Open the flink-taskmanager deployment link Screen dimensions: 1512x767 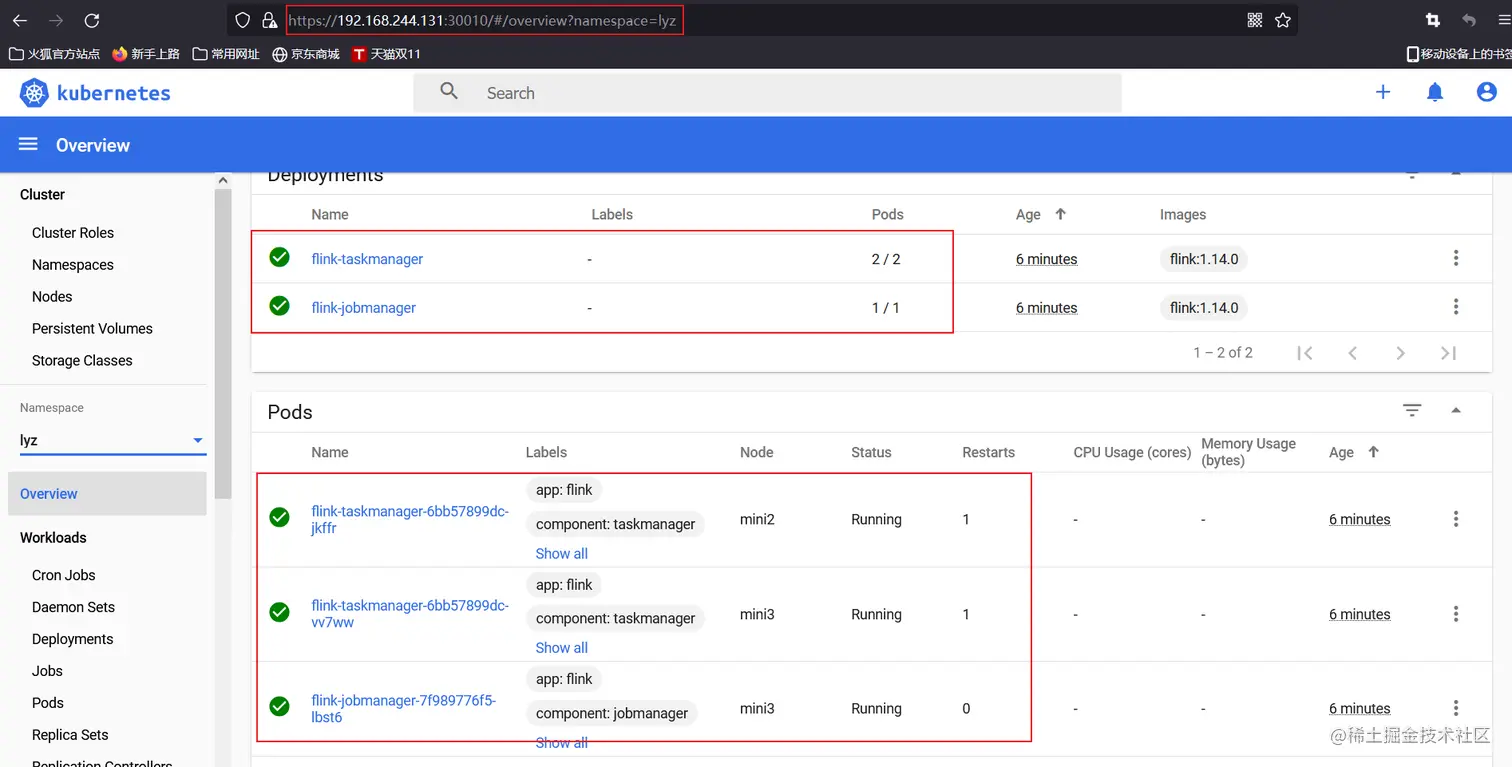click(367, 259)
